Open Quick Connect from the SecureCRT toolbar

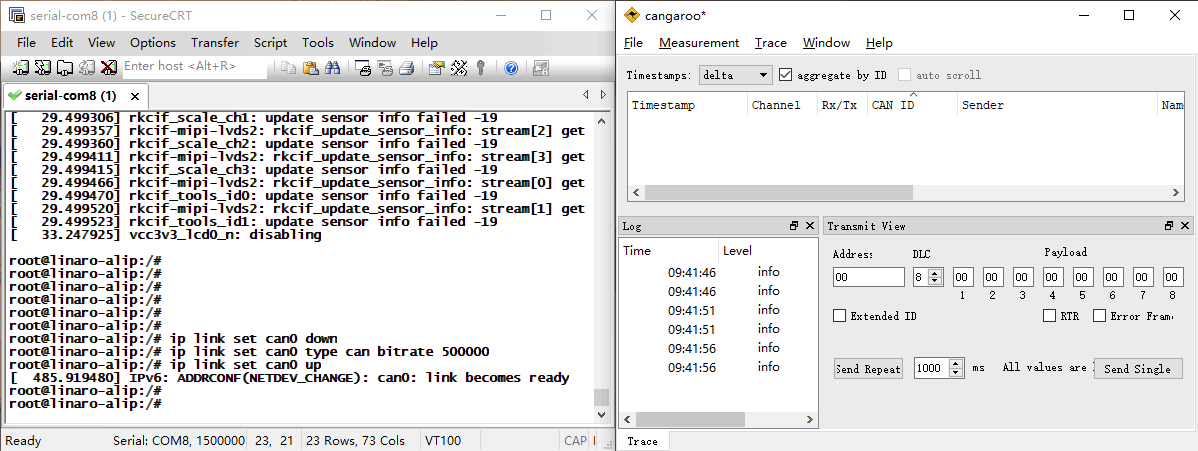(x=43, y=68)
